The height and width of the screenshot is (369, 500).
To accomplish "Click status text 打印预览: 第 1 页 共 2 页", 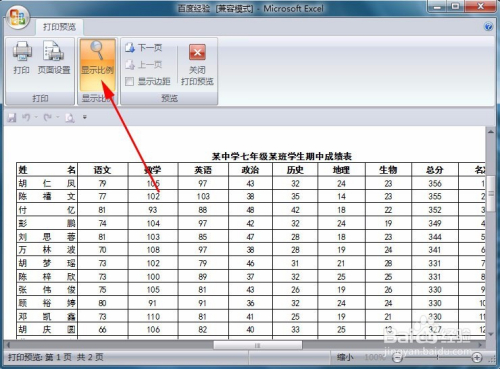I will click(x=56, y=357).
